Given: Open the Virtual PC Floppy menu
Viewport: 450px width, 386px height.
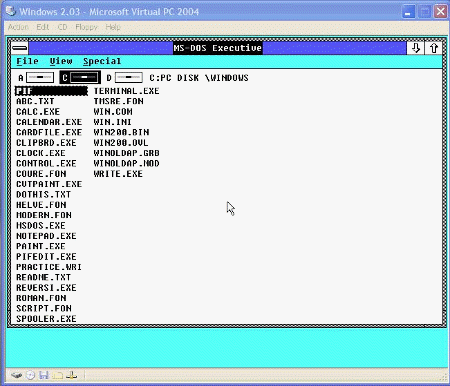Looking at the screenshot, I should (x=86, y=27).
